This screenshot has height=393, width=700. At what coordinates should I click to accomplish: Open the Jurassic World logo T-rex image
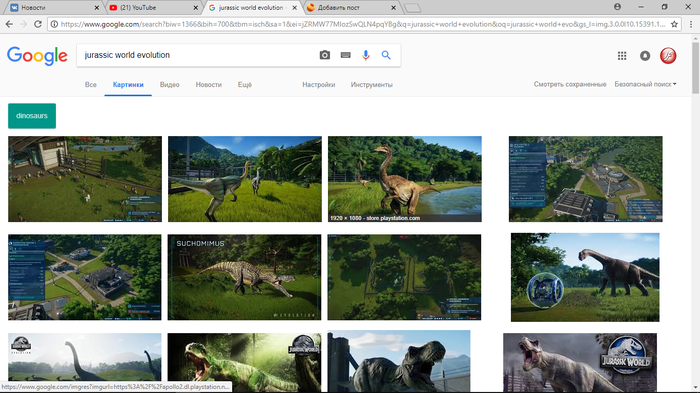pyautogui.click(x=580, y=363)
